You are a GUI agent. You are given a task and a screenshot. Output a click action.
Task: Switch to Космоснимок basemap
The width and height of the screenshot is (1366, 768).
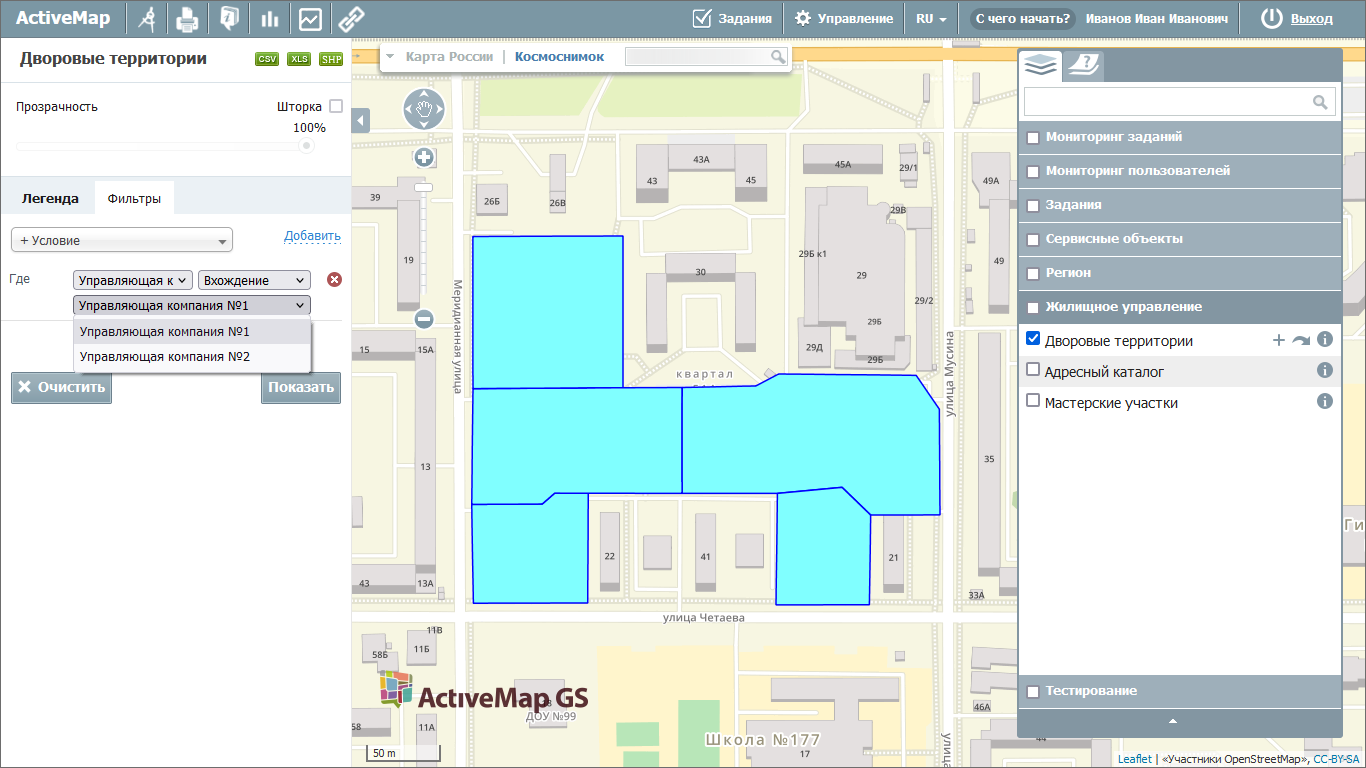click(x=559, y=57)
